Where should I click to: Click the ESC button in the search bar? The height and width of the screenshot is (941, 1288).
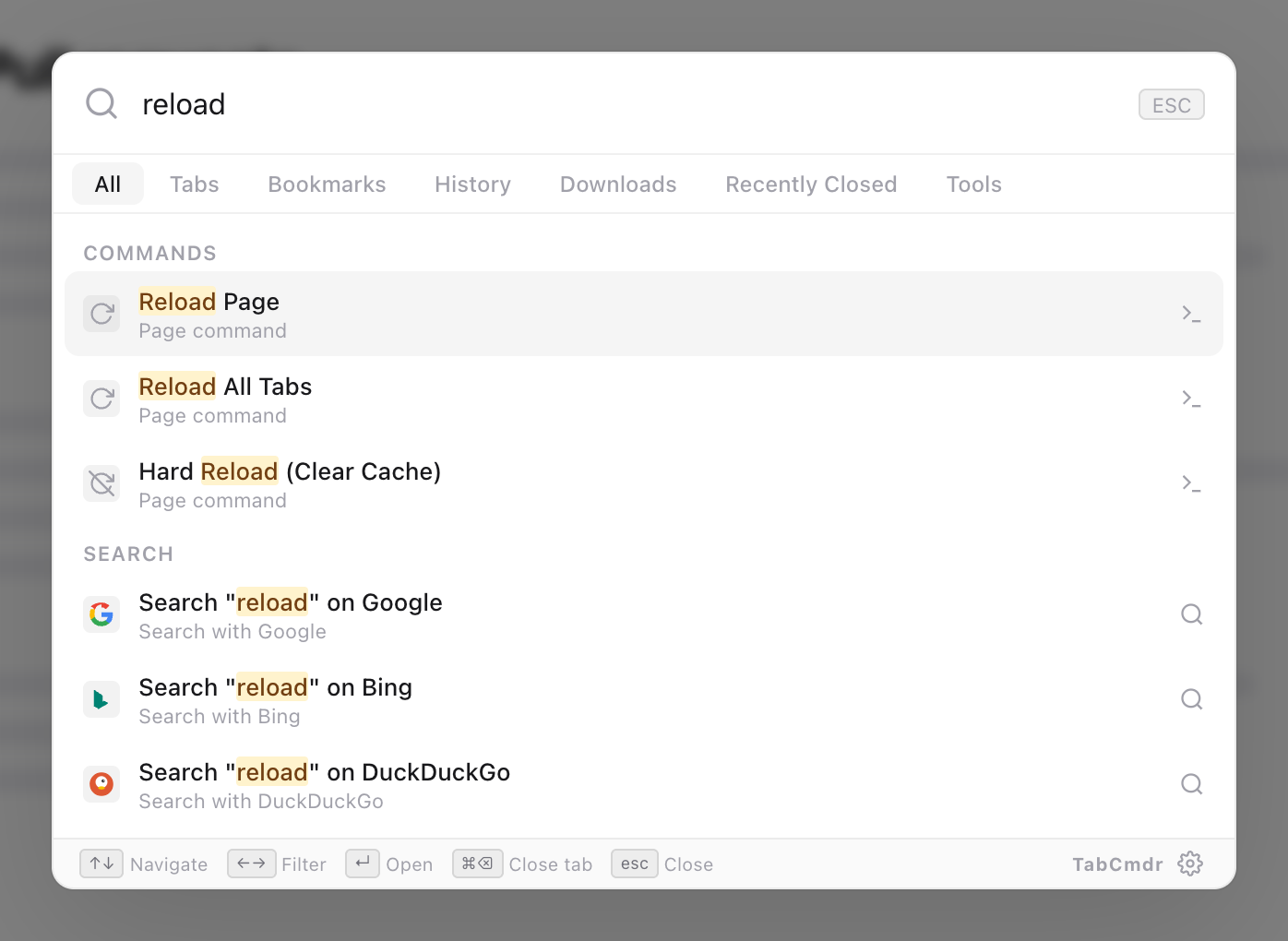1172,104
